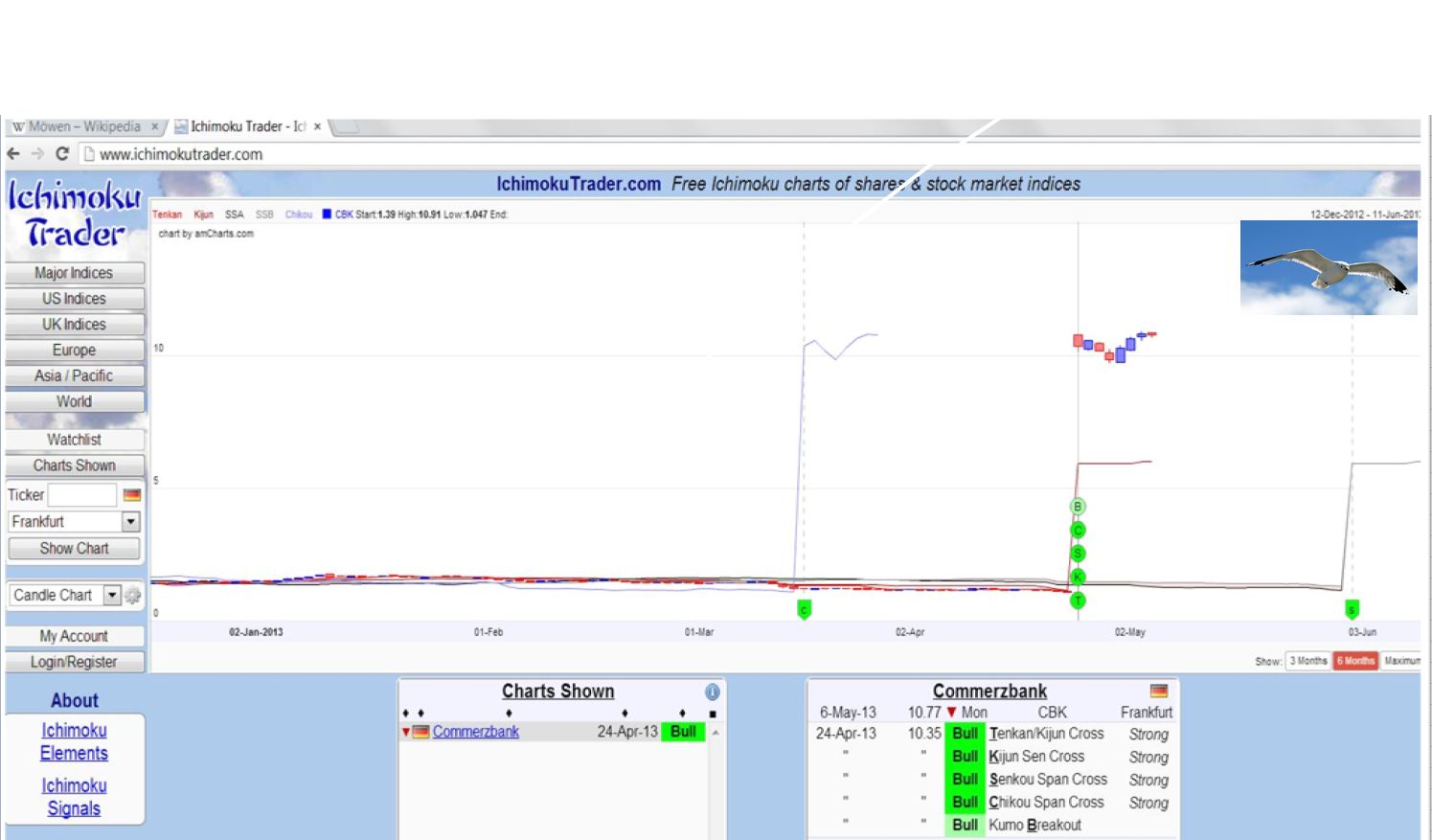The image size is (1432, 840).
Task: Toggle the SSA line in chart legend
Action: coord(235,215)
